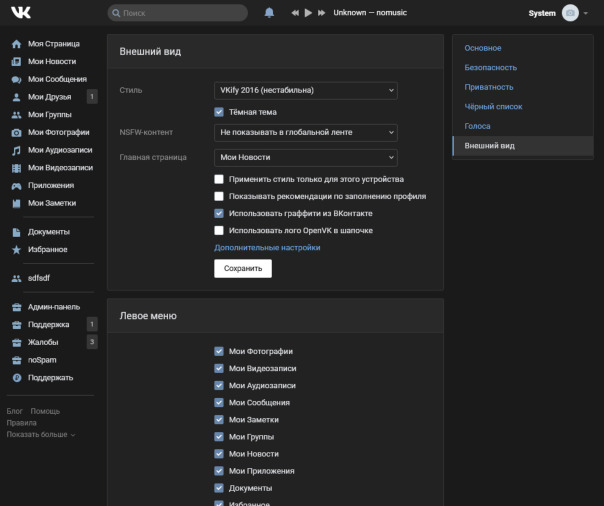The width and height of the screenshot is (604, 506).
Task: Enable Использовать лого OpenVK в шапочке
Action: (219, 230)
